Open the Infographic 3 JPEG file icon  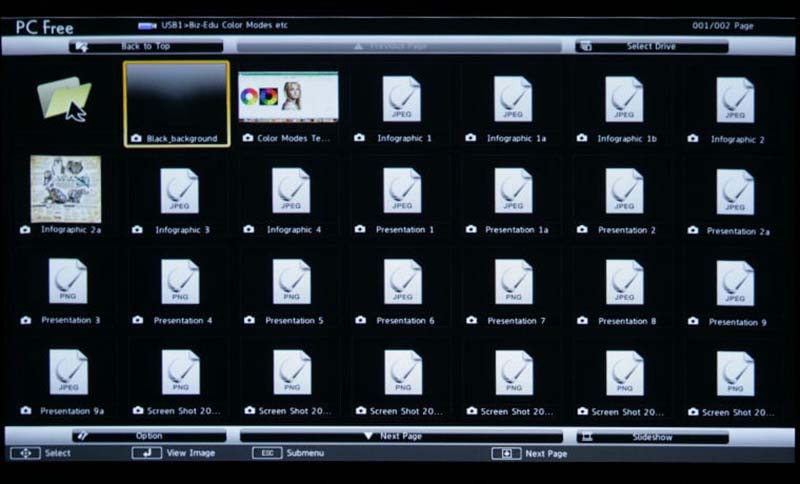pos(180,191)
